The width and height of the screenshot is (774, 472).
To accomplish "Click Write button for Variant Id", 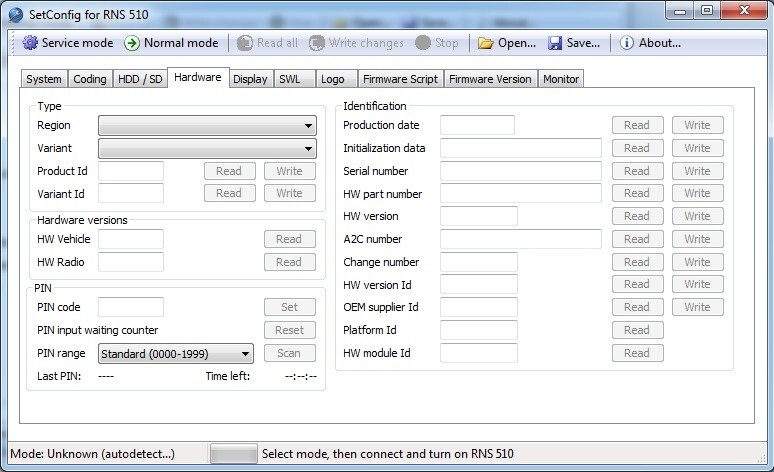I will pyautogui.click(x=290, y=193).
